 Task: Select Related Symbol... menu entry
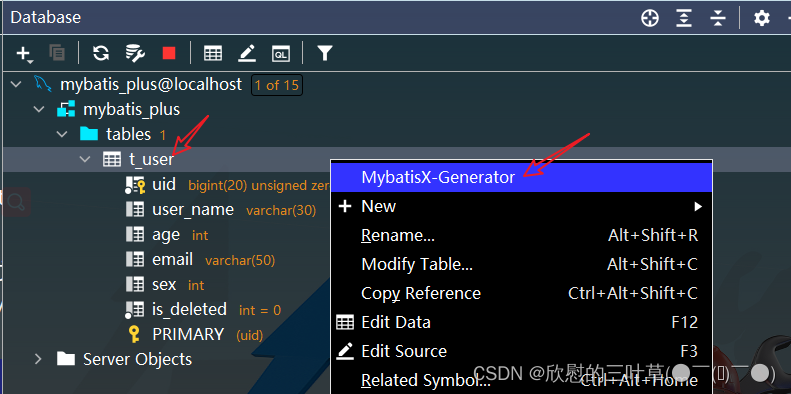[x=522, y=380]
